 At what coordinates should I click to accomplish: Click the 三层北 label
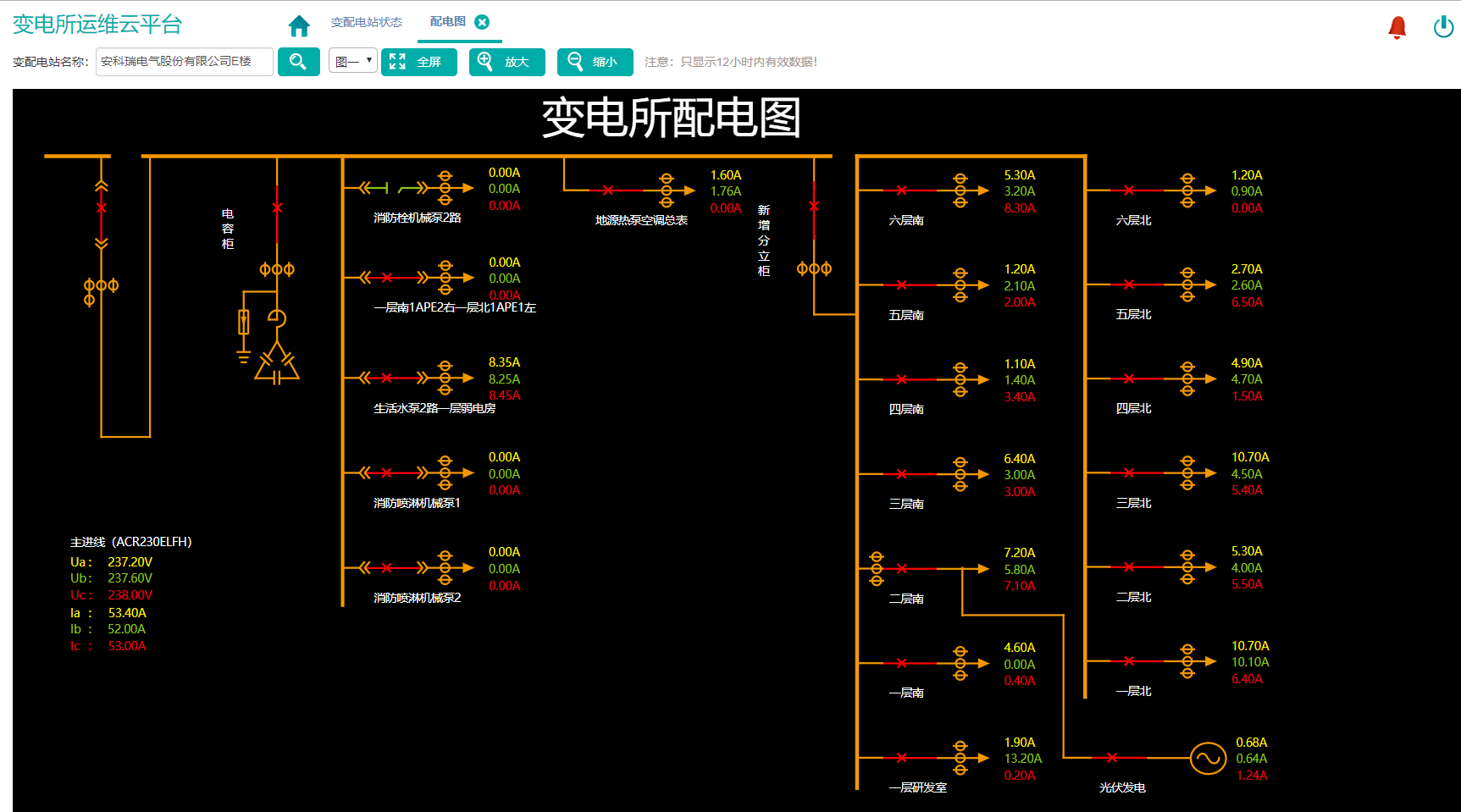1133,504
